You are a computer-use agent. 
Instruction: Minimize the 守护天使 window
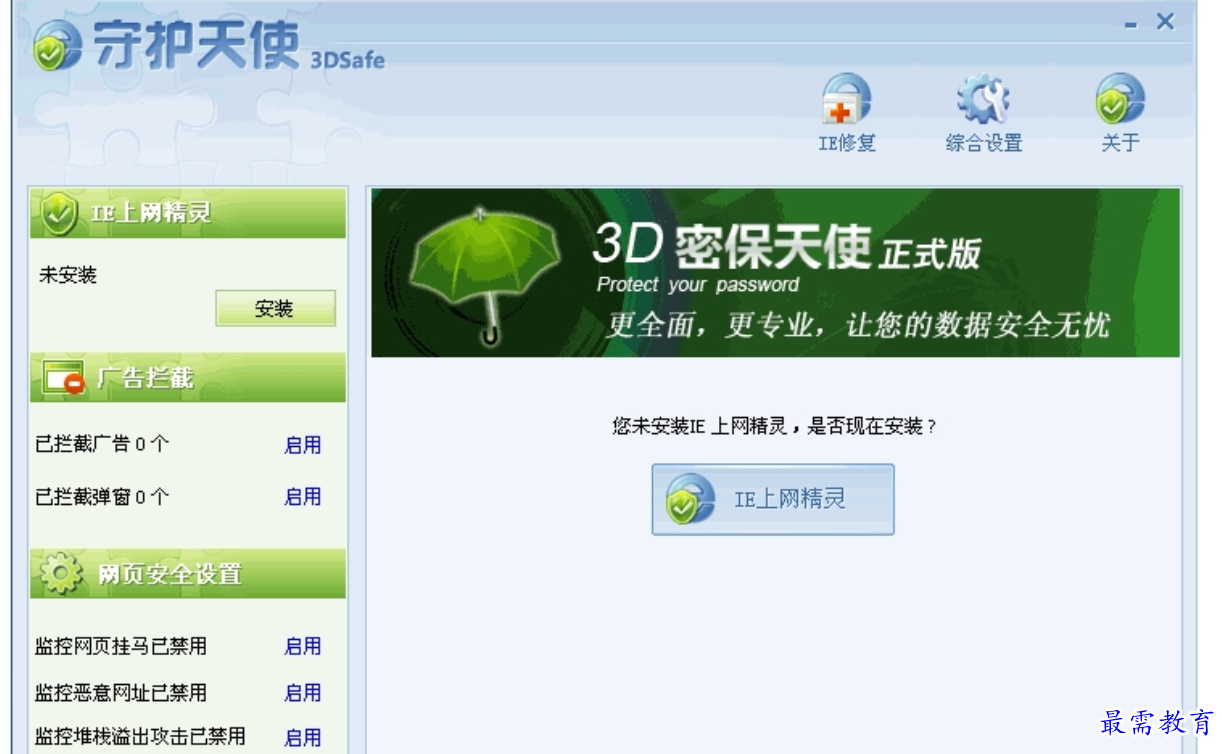coord(1131,24)
